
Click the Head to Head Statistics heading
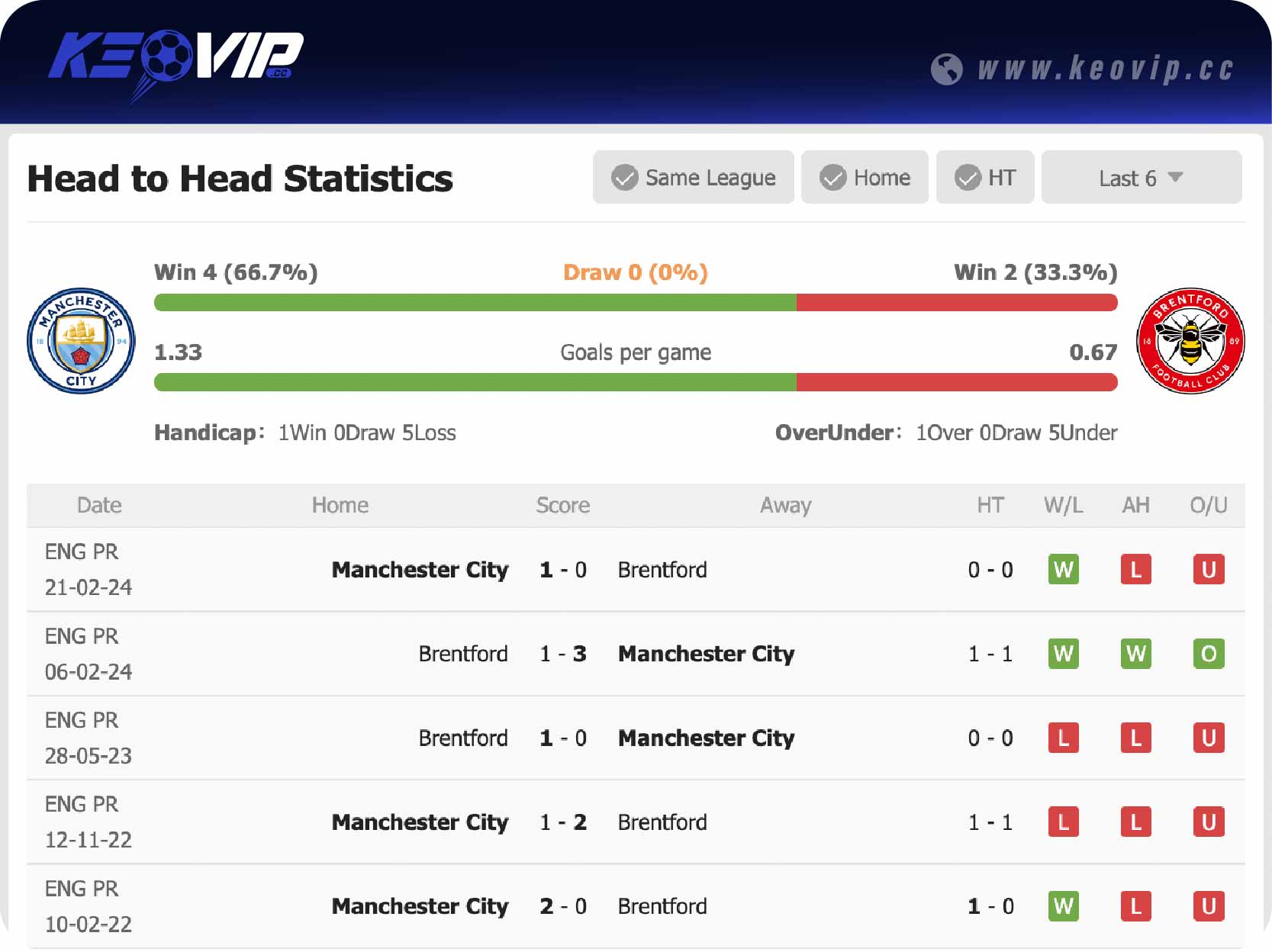pyautogui.click(x=240, y=178)
